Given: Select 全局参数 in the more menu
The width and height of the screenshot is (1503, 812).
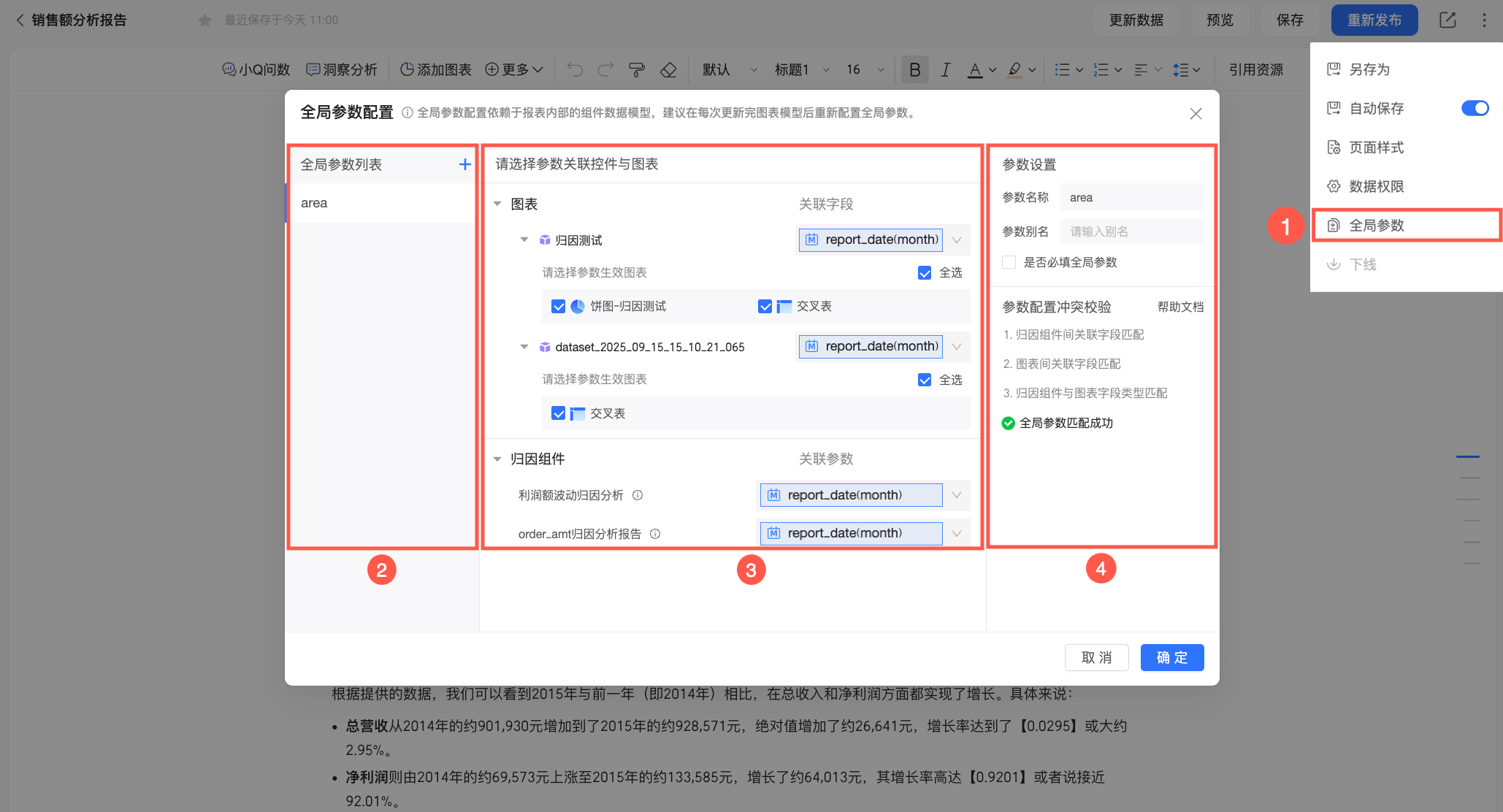Looking at the screenshot, I should click(1376, 225).
